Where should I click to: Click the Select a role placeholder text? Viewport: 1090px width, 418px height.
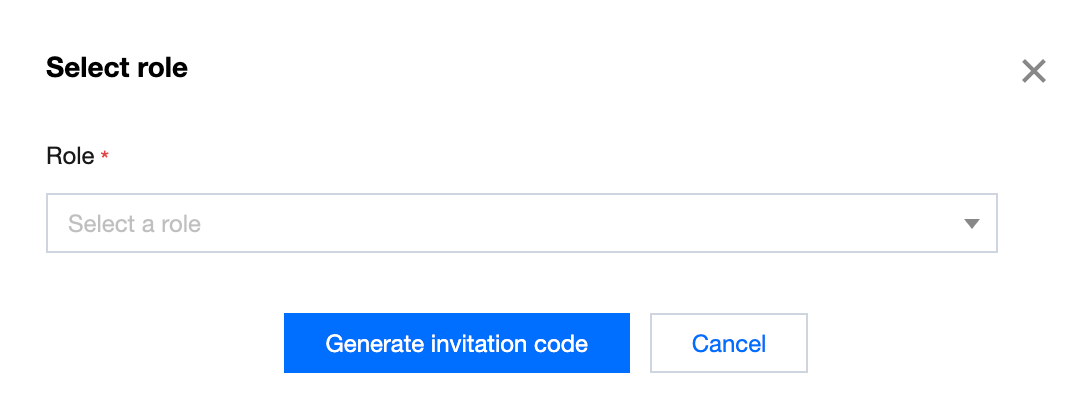click(x=134, y=224)
